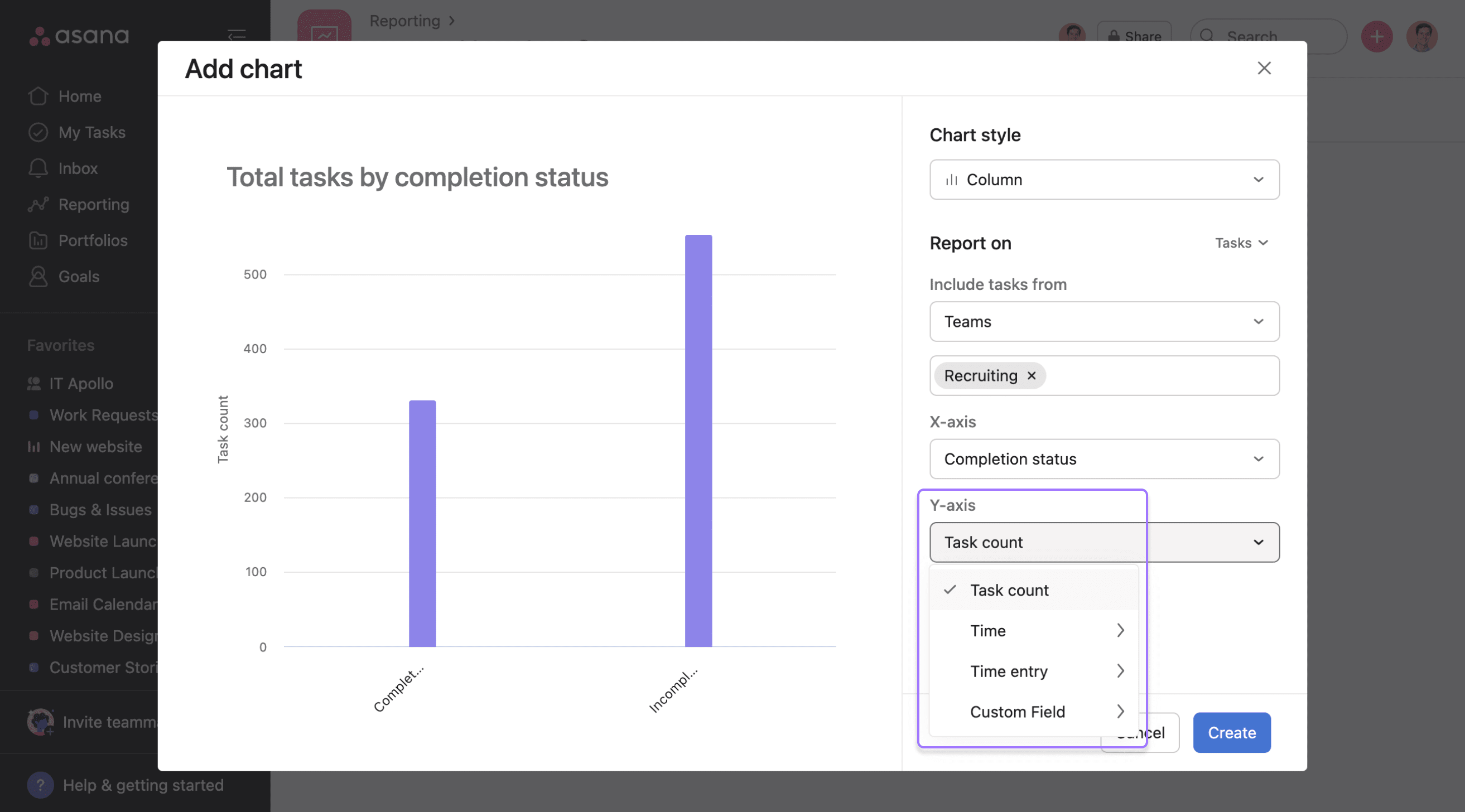Click the Create button

click(1232, 732)
